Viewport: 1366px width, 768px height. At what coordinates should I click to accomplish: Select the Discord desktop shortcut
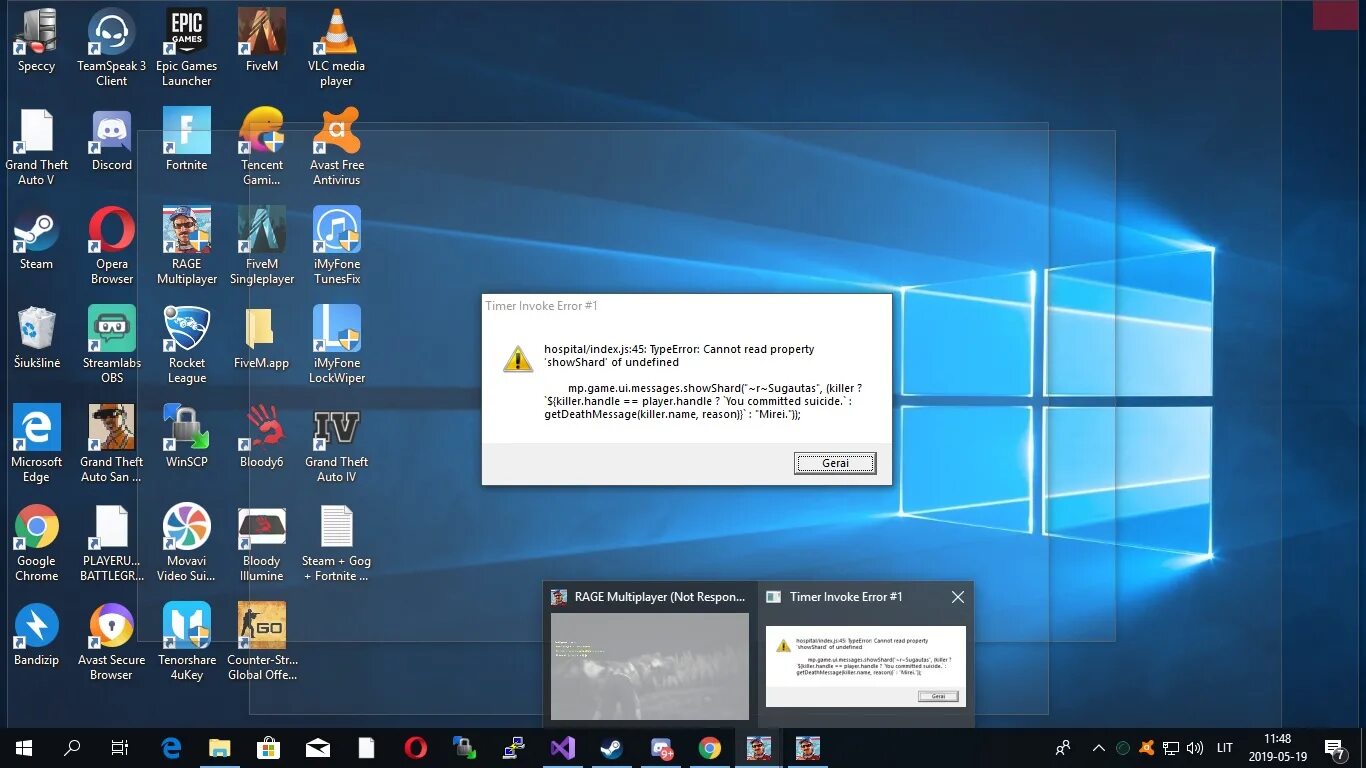tap(112, 140)
